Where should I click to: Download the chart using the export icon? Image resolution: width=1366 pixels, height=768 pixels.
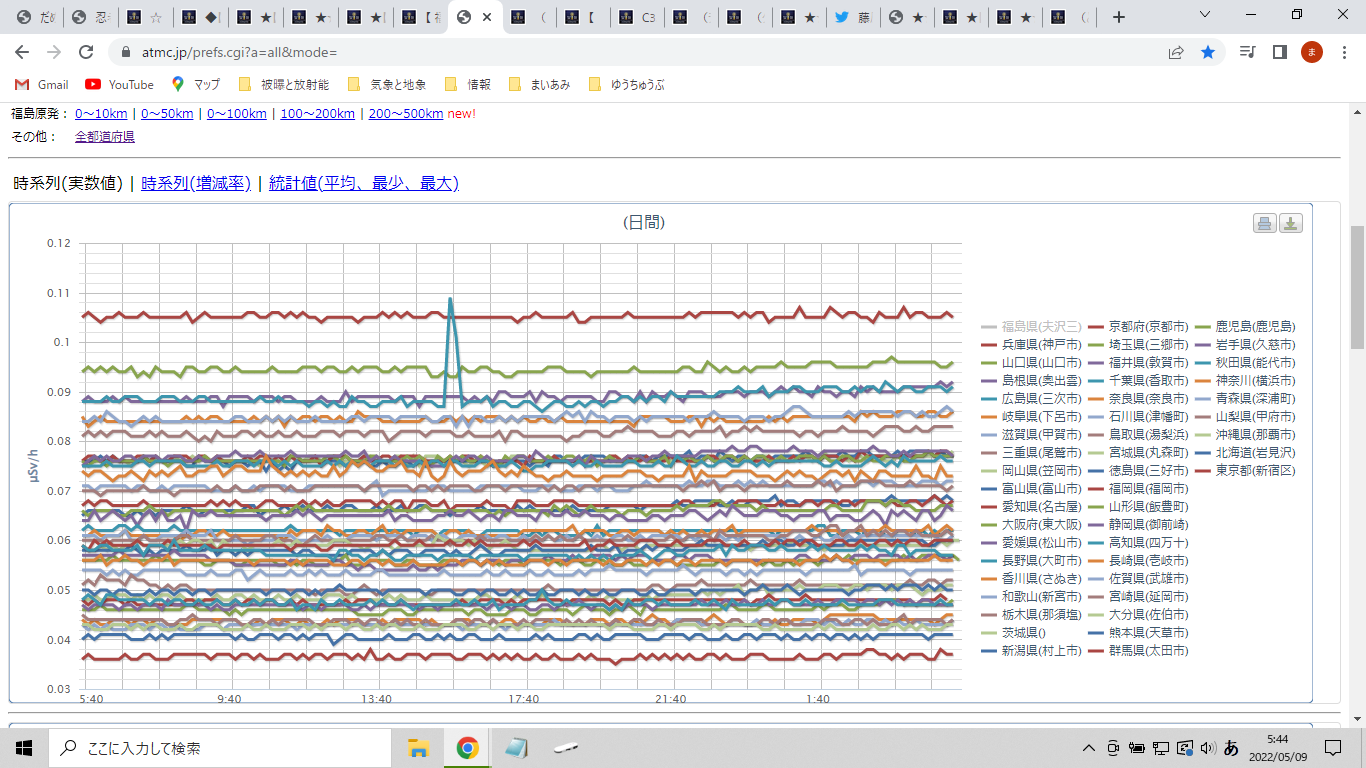tap(1291, 223)
